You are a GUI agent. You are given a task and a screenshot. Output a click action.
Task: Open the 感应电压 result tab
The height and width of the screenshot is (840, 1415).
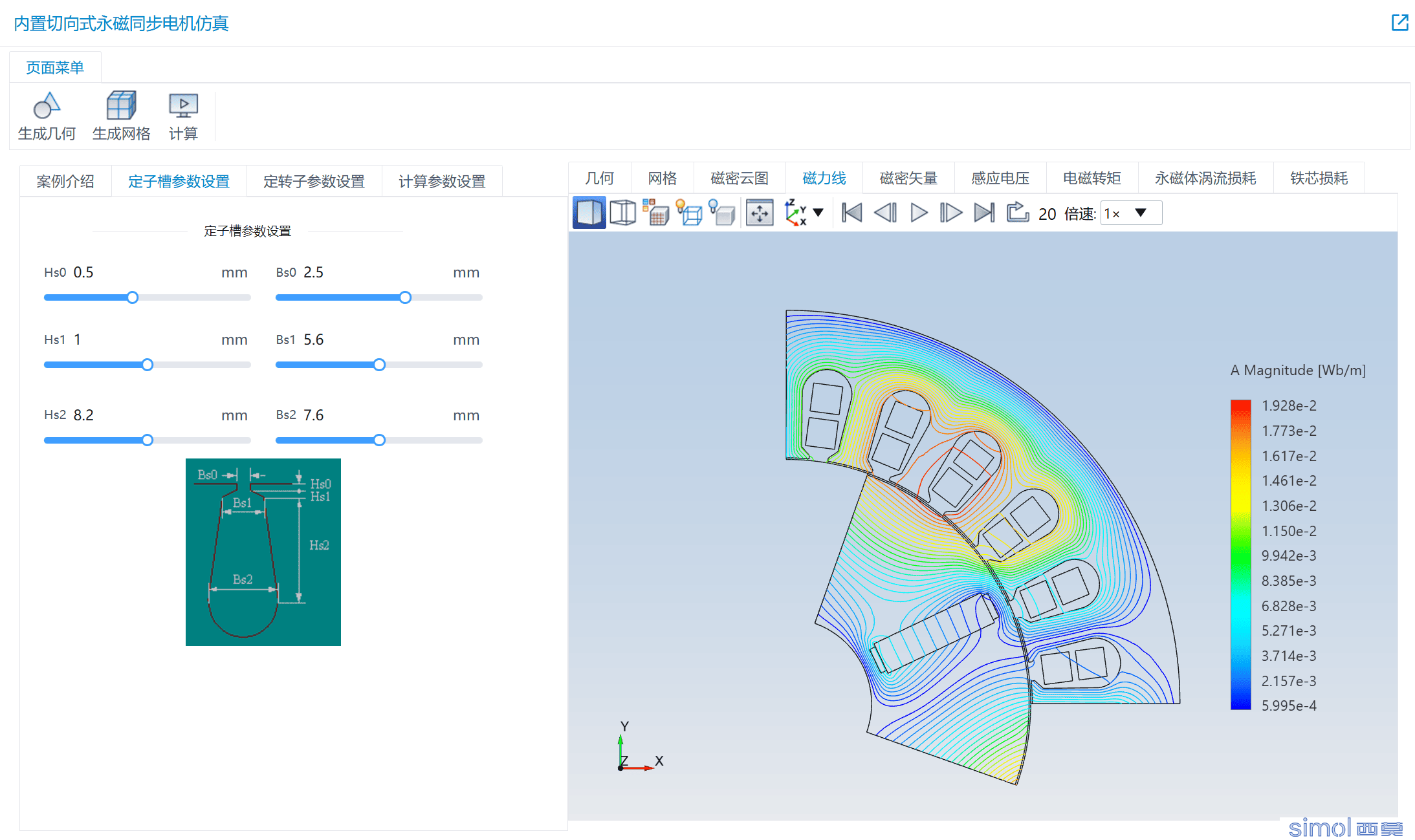point(1000,178)
